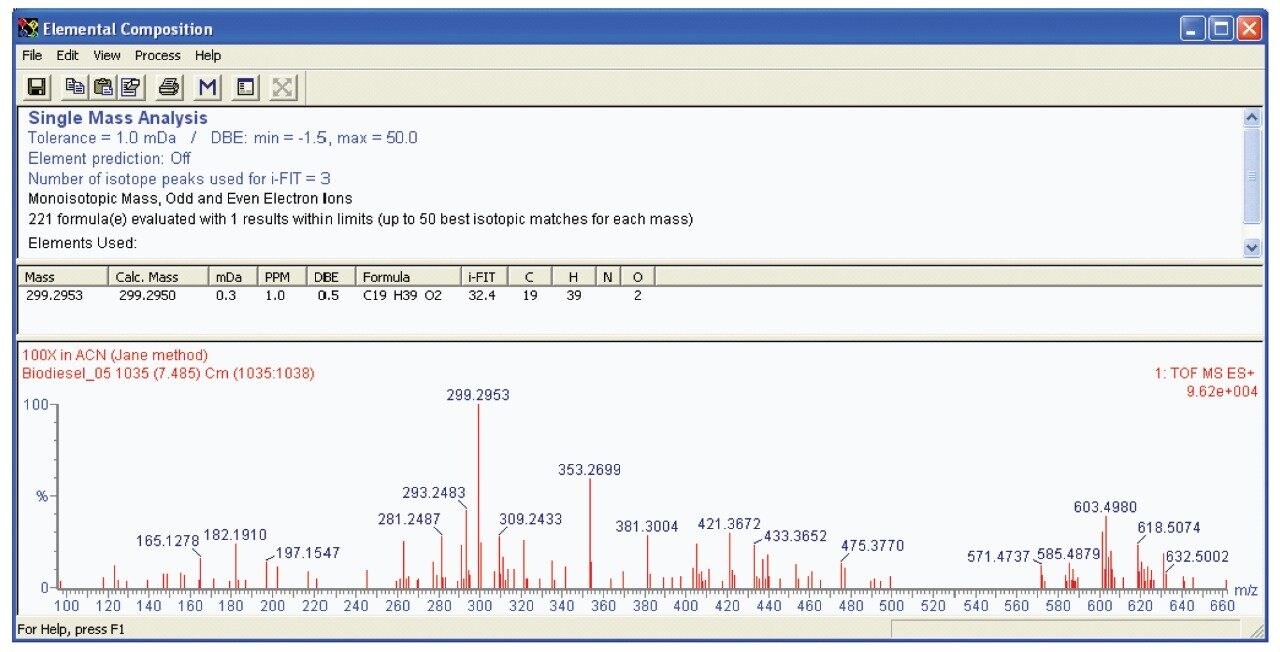Click the Save floppy disk icon
This screenshot has width=1280, height=652.
[38, 87]
